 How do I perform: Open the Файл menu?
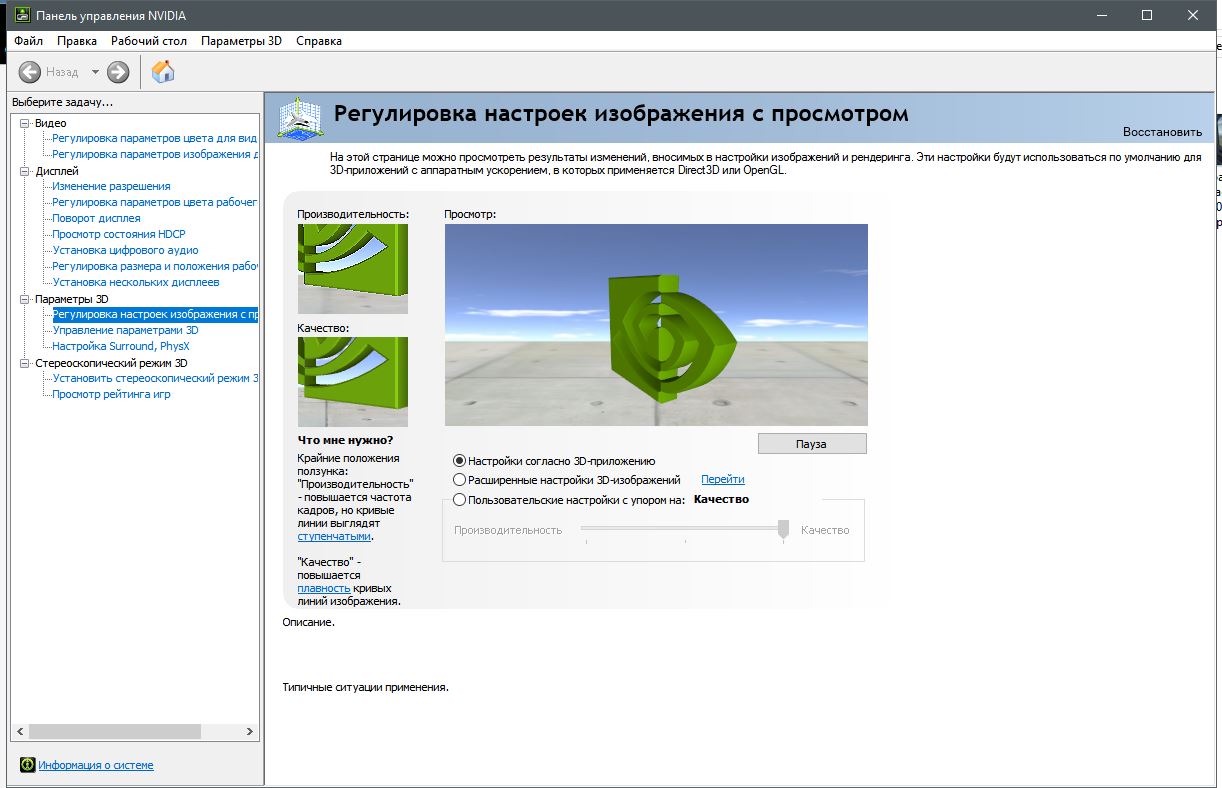(28, 41)
